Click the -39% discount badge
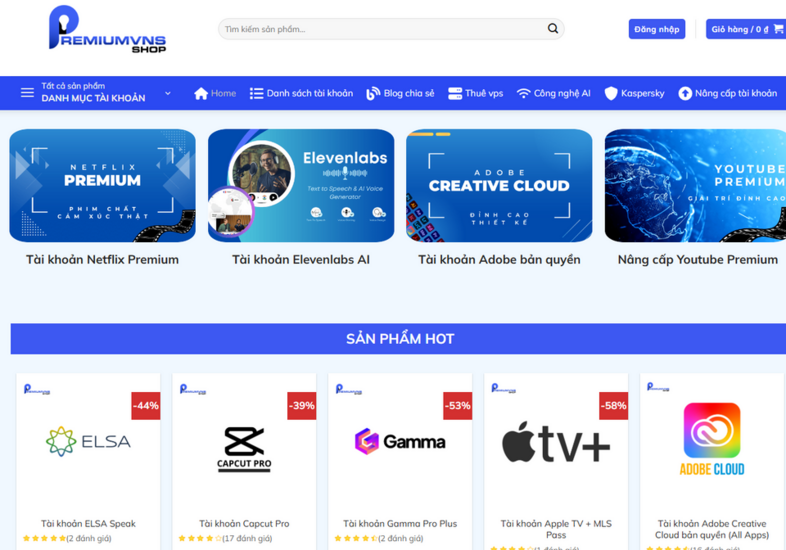Viewport: 786px width, 550px height. click(302, 406)
